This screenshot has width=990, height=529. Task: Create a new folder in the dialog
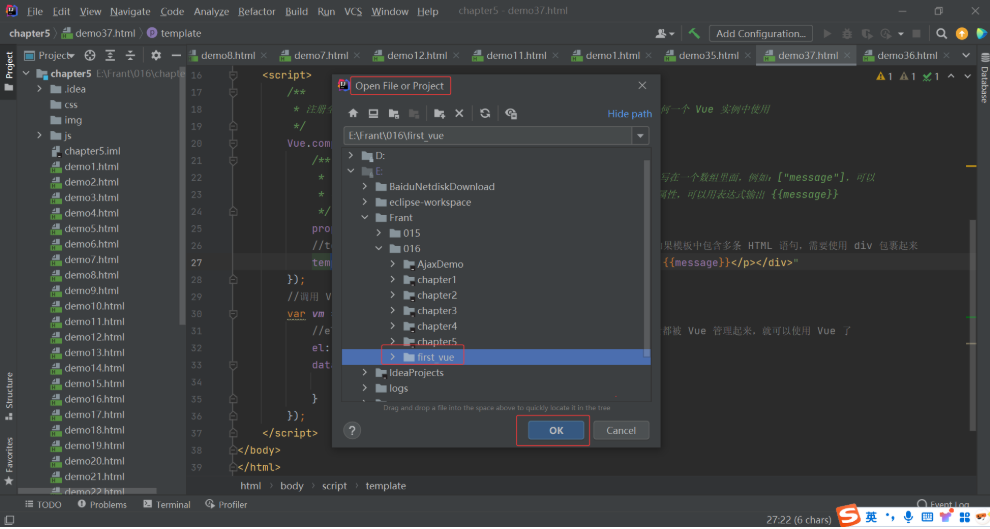(x=439, y=114)
